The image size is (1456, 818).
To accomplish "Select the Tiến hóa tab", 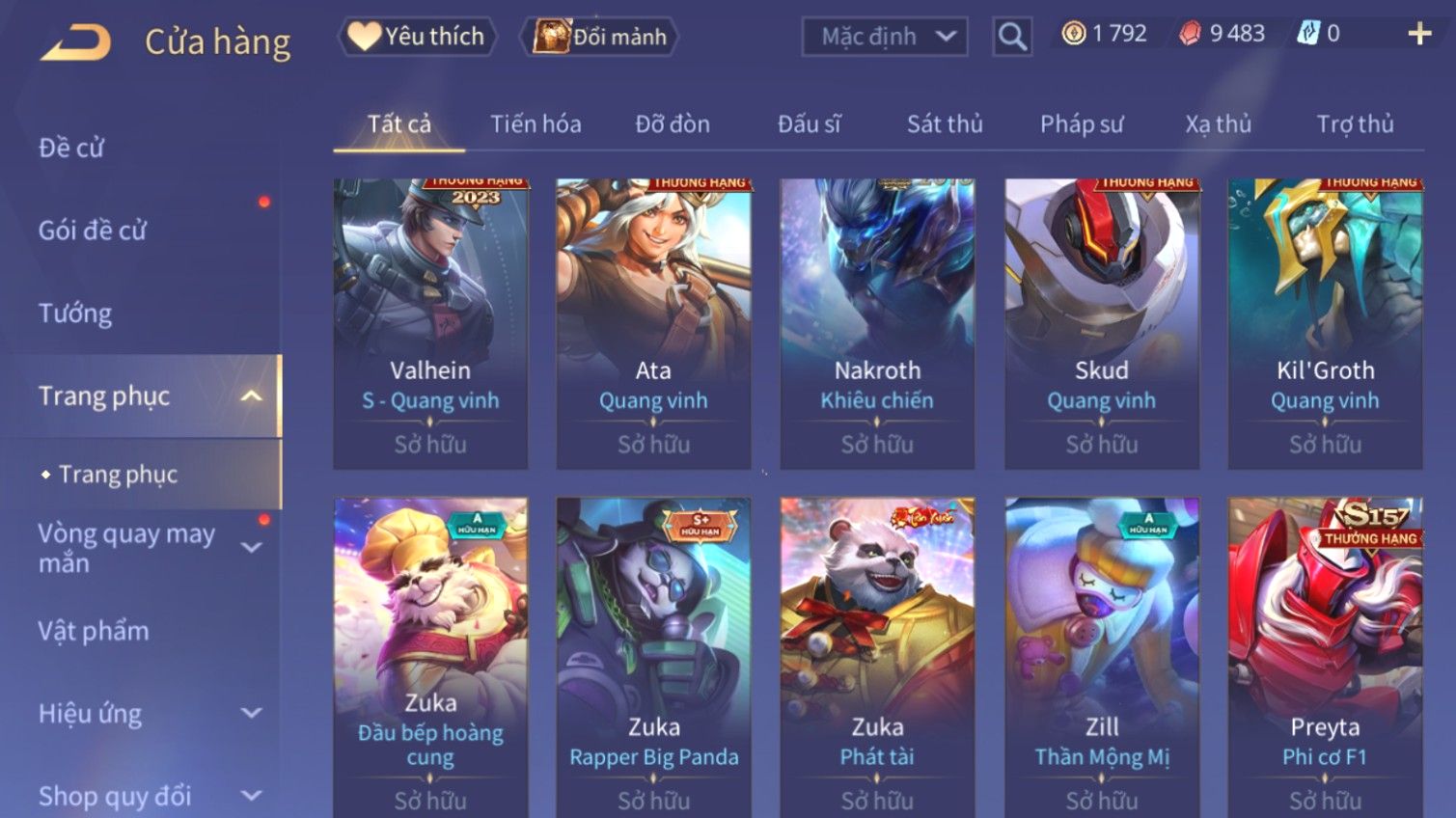I will pyautogui.click(x=536, y=124).
